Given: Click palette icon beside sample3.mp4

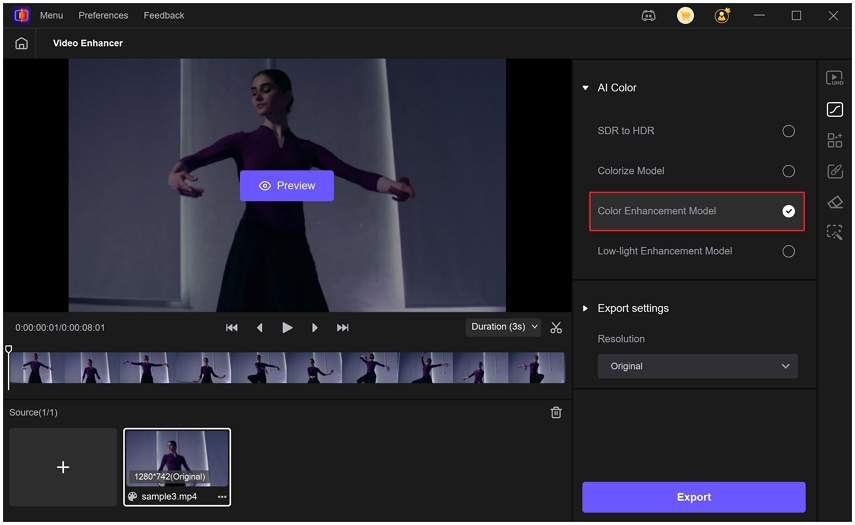Looking at the screenshot, I should [133, 497].
